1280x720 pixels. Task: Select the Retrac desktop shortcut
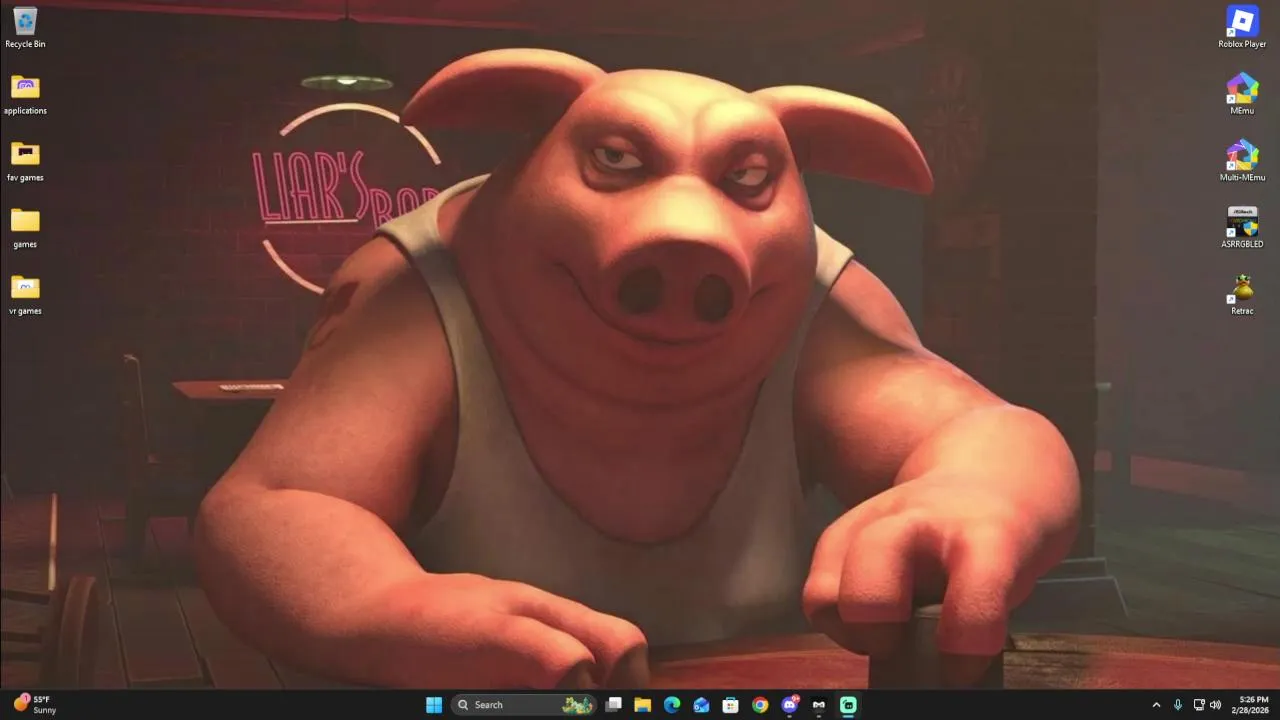[1242, 295]
